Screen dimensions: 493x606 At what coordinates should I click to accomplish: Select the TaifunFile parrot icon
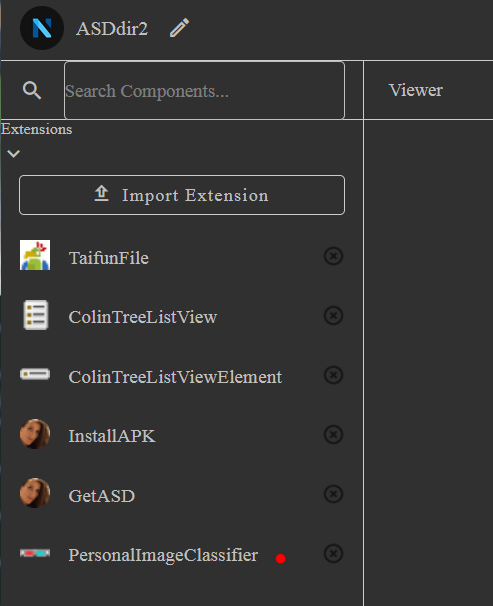(x=35, y=255)
